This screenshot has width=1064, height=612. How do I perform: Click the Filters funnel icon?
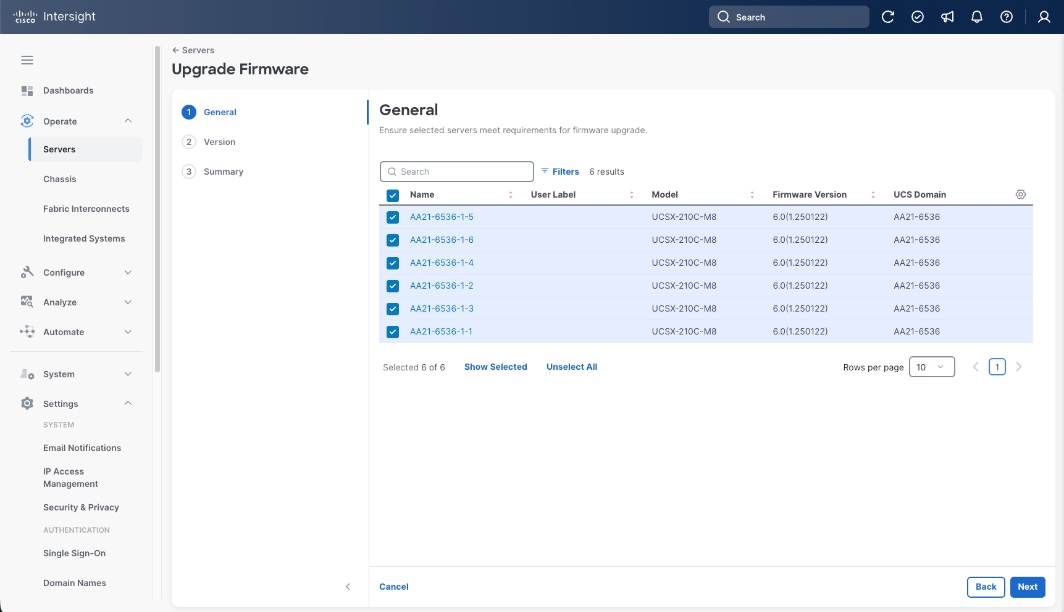(544, 171)
